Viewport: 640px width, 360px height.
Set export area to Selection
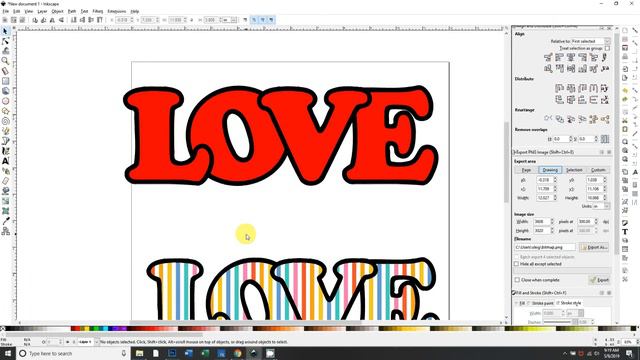pos(574,170)
